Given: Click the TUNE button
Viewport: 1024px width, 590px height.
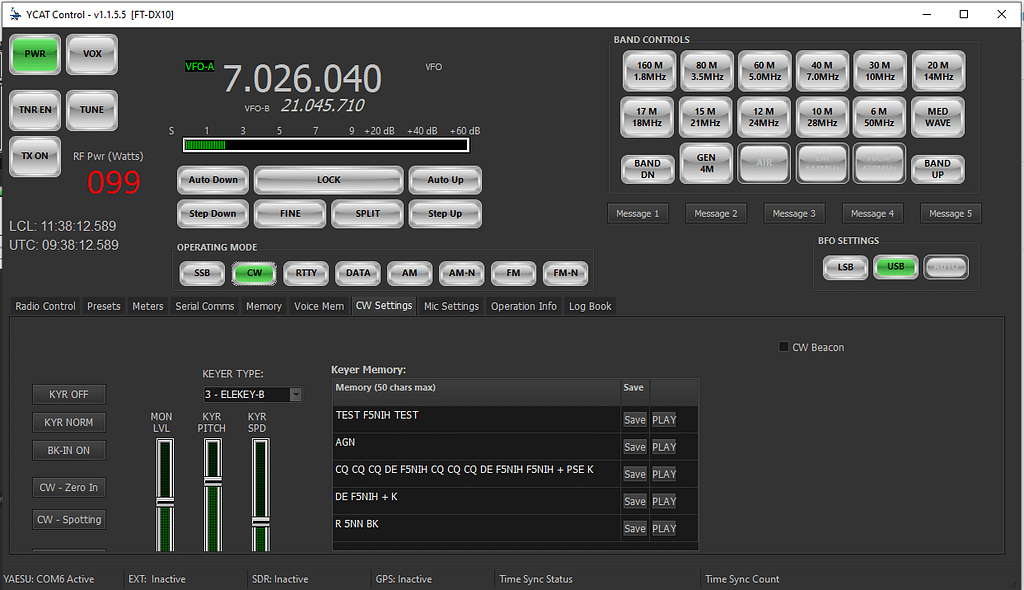Looking at the screenshot, I should [x=92, y=110].
